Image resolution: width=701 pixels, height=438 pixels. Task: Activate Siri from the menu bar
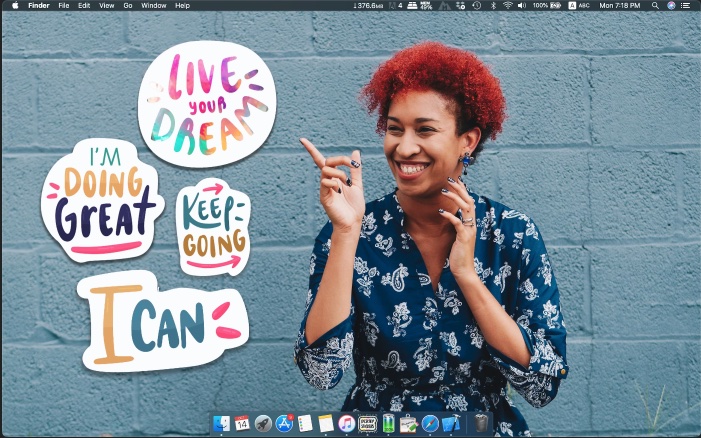click(x=671, y=5)
